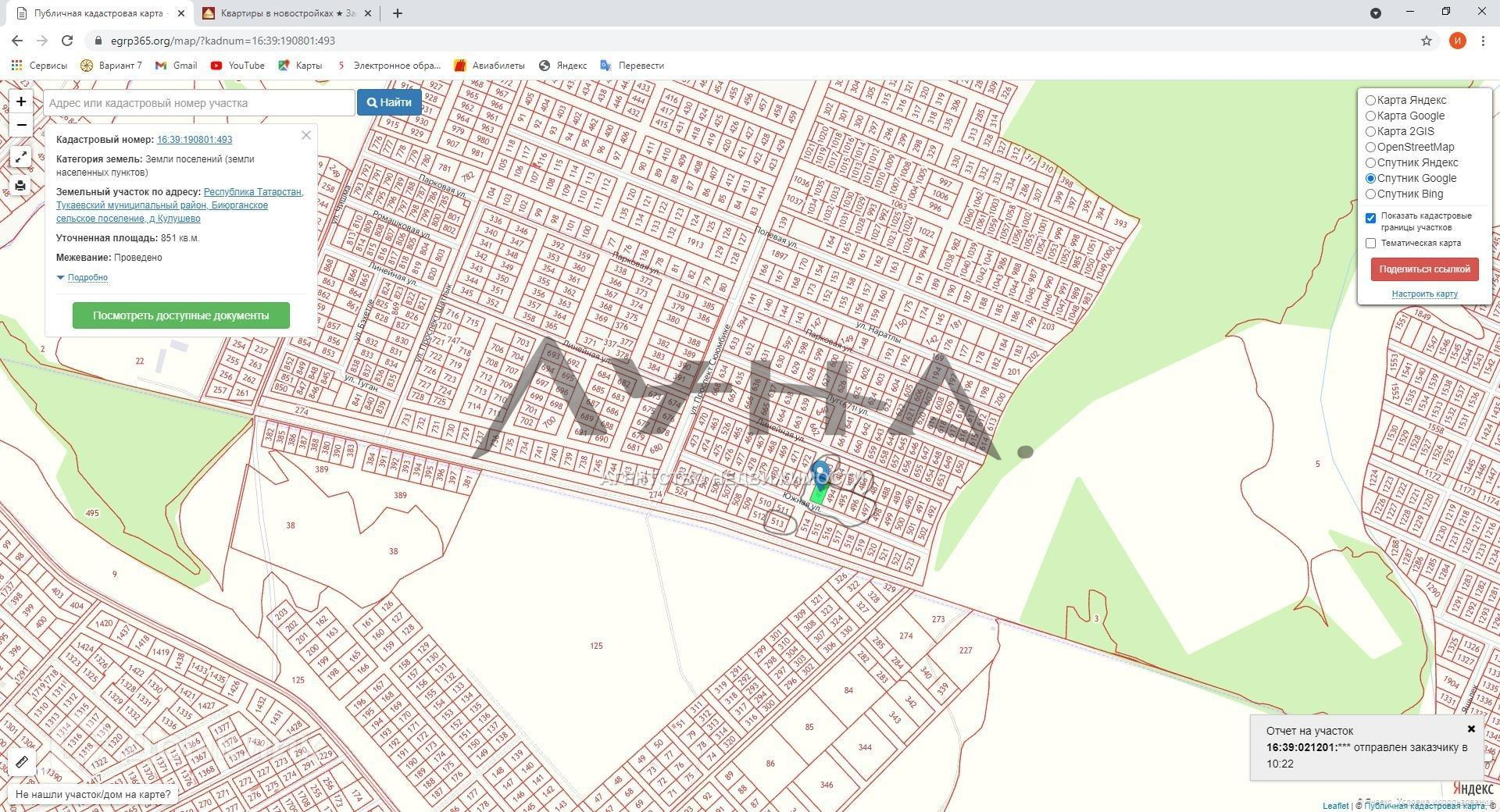Enable the Тематическая карта checkbox

click(1370, 243)
